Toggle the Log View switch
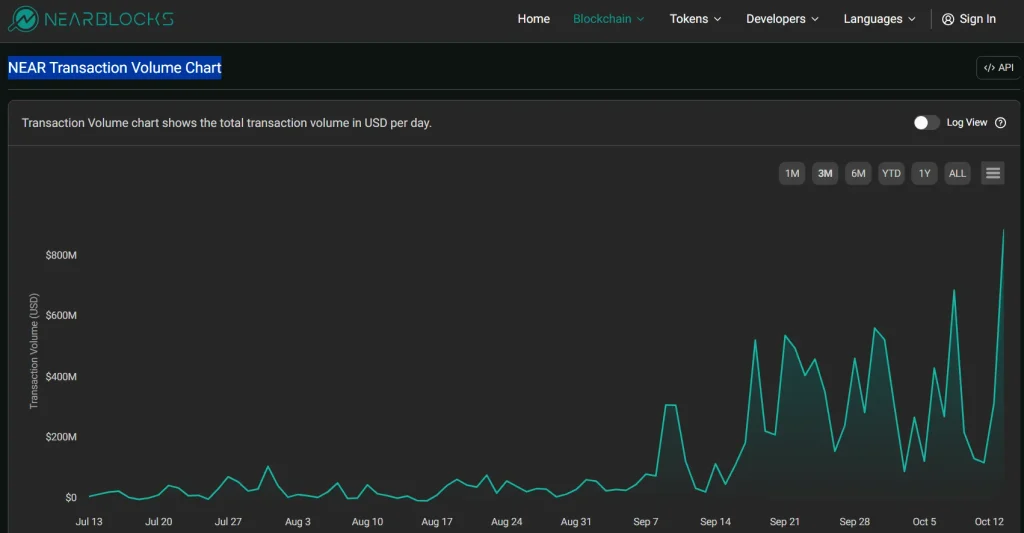 pos(926,123)
